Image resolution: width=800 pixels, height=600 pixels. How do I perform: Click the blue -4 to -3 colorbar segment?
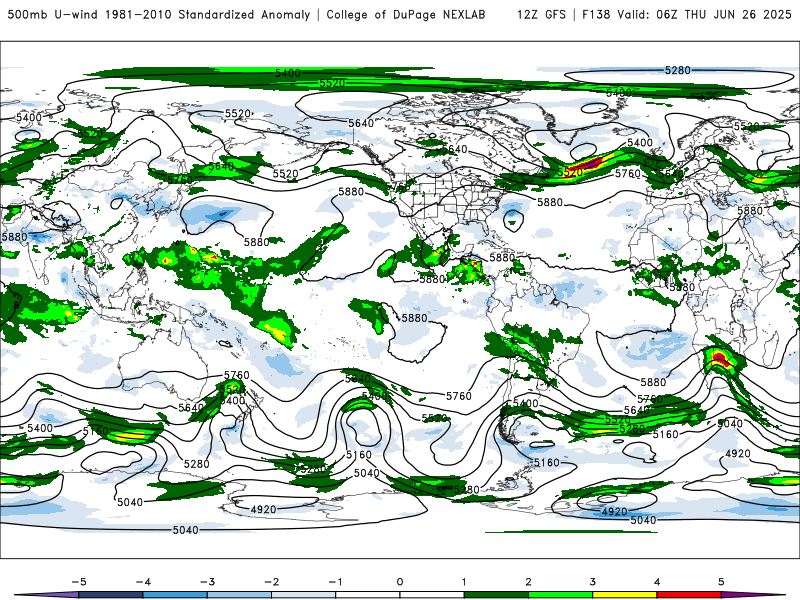(x=175, y=595)
